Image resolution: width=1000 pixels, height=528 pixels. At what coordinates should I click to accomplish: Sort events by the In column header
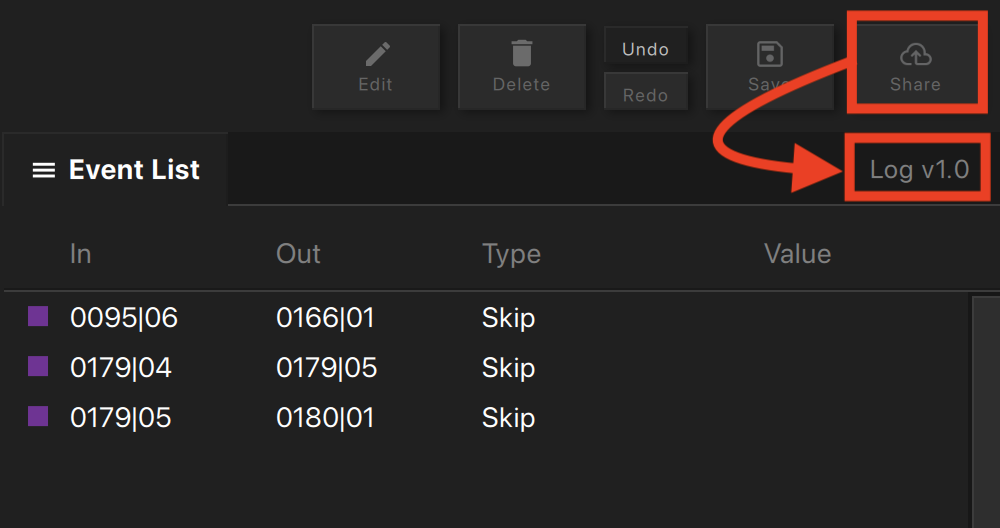pos(80,254)
